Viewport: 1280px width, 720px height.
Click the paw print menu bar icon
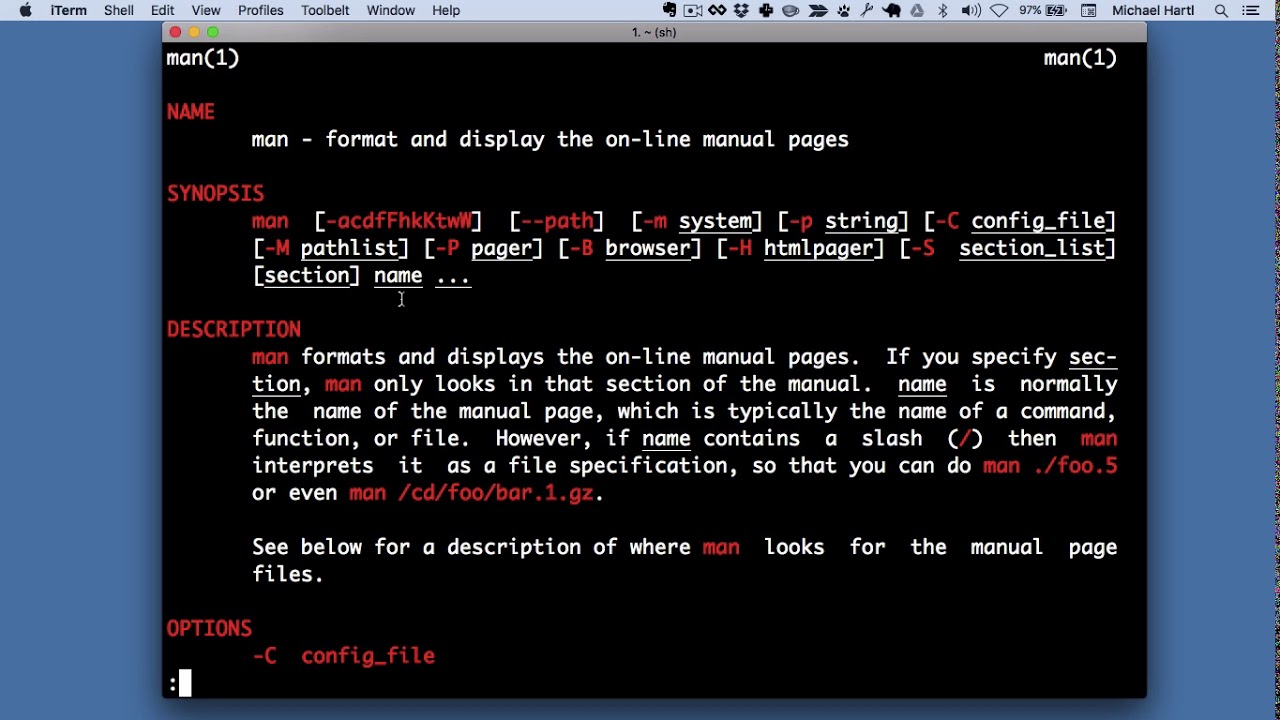point(843,10)
